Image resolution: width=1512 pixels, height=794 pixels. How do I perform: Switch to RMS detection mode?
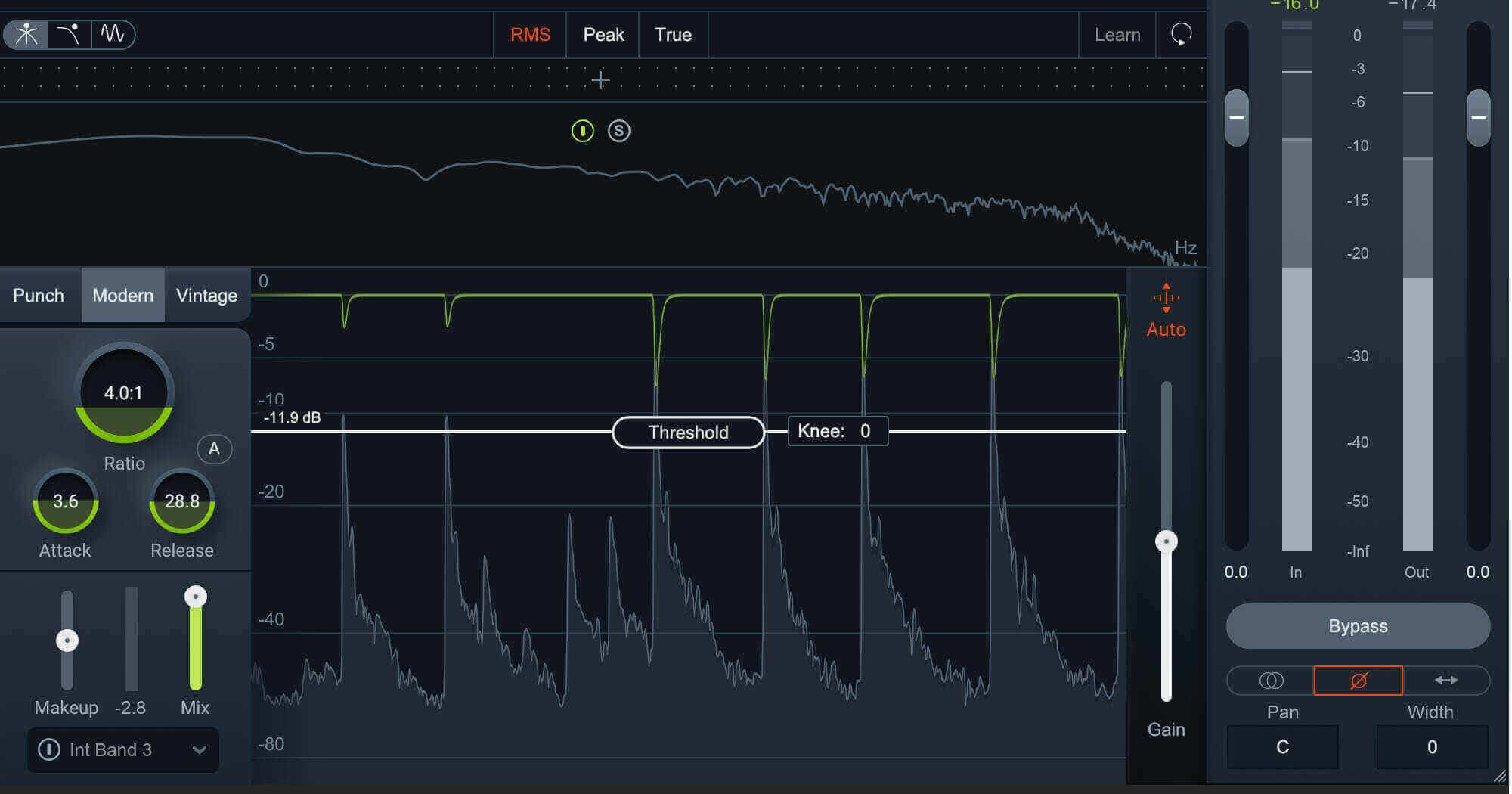point(530,35)
